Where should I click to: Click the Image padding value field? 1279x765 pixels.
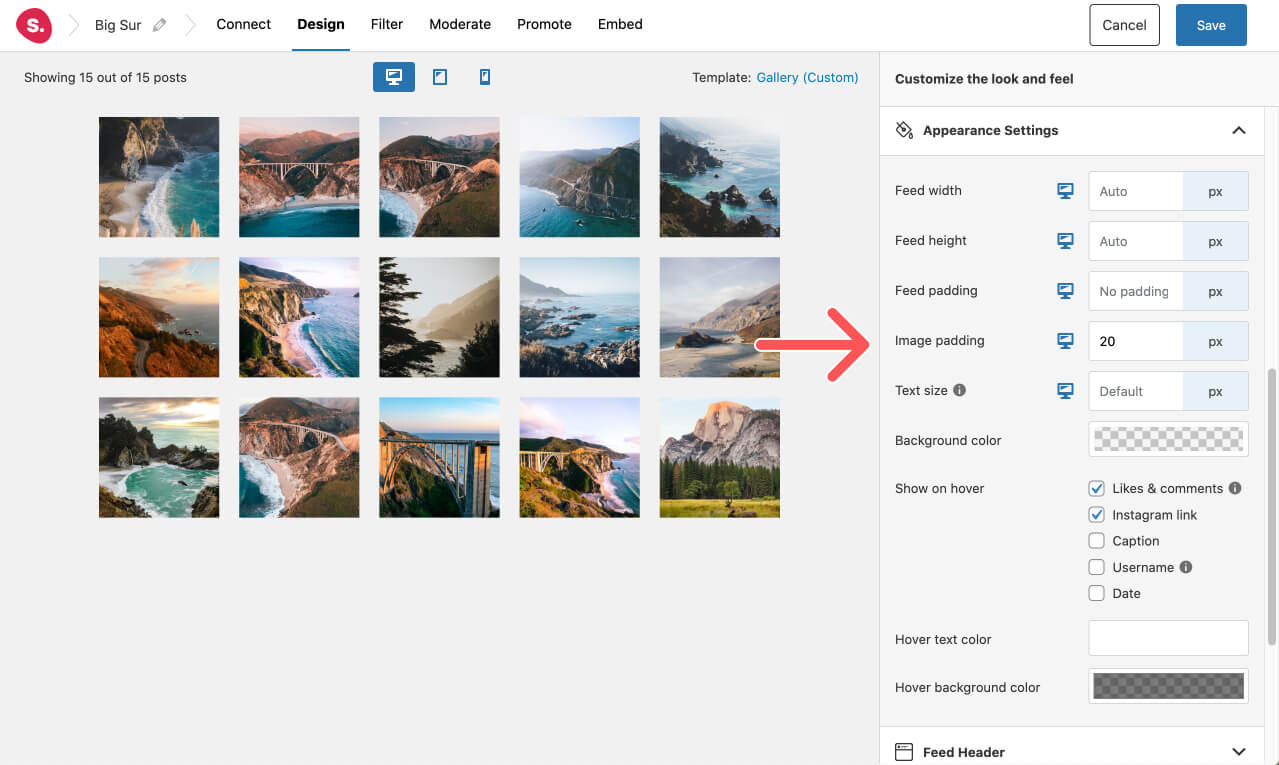[1136, 341]
